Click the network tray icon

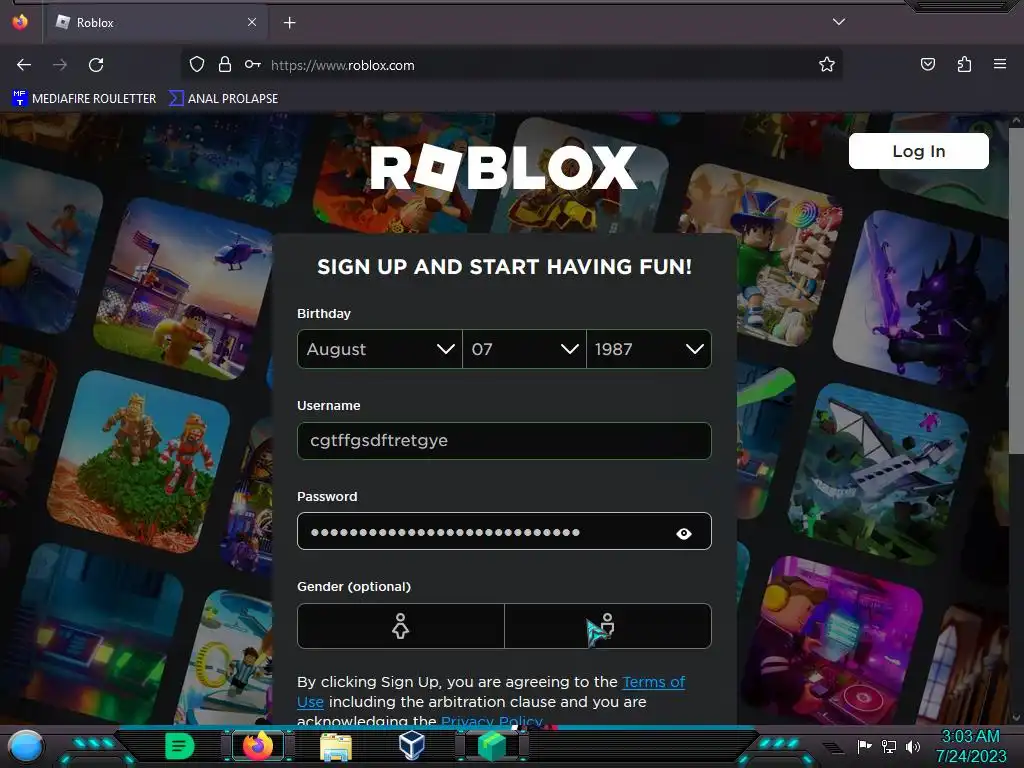click(889, 746)
